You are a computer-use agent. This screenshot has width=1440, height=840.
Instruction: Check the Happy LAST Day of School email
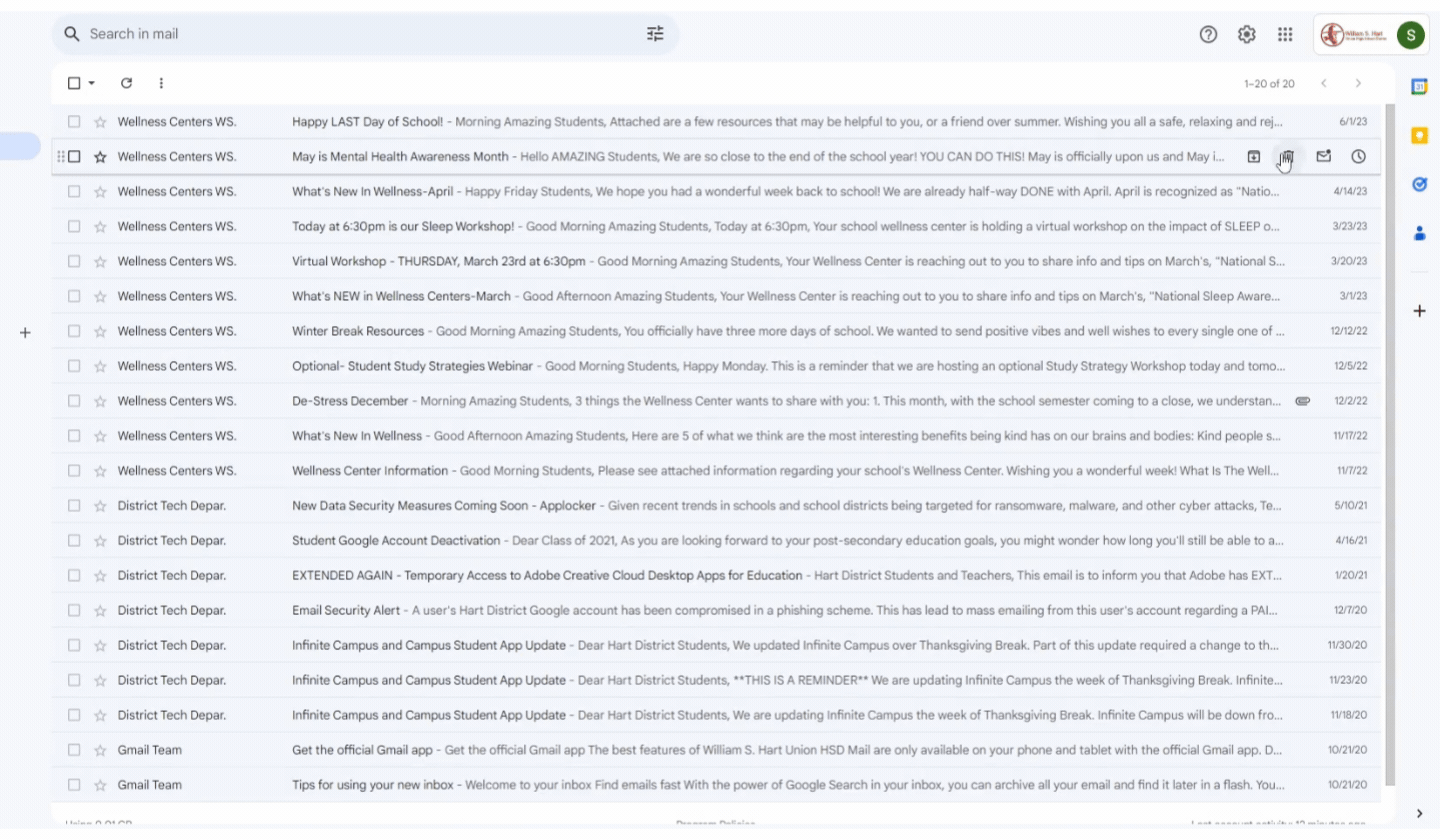tap(74, 122)
